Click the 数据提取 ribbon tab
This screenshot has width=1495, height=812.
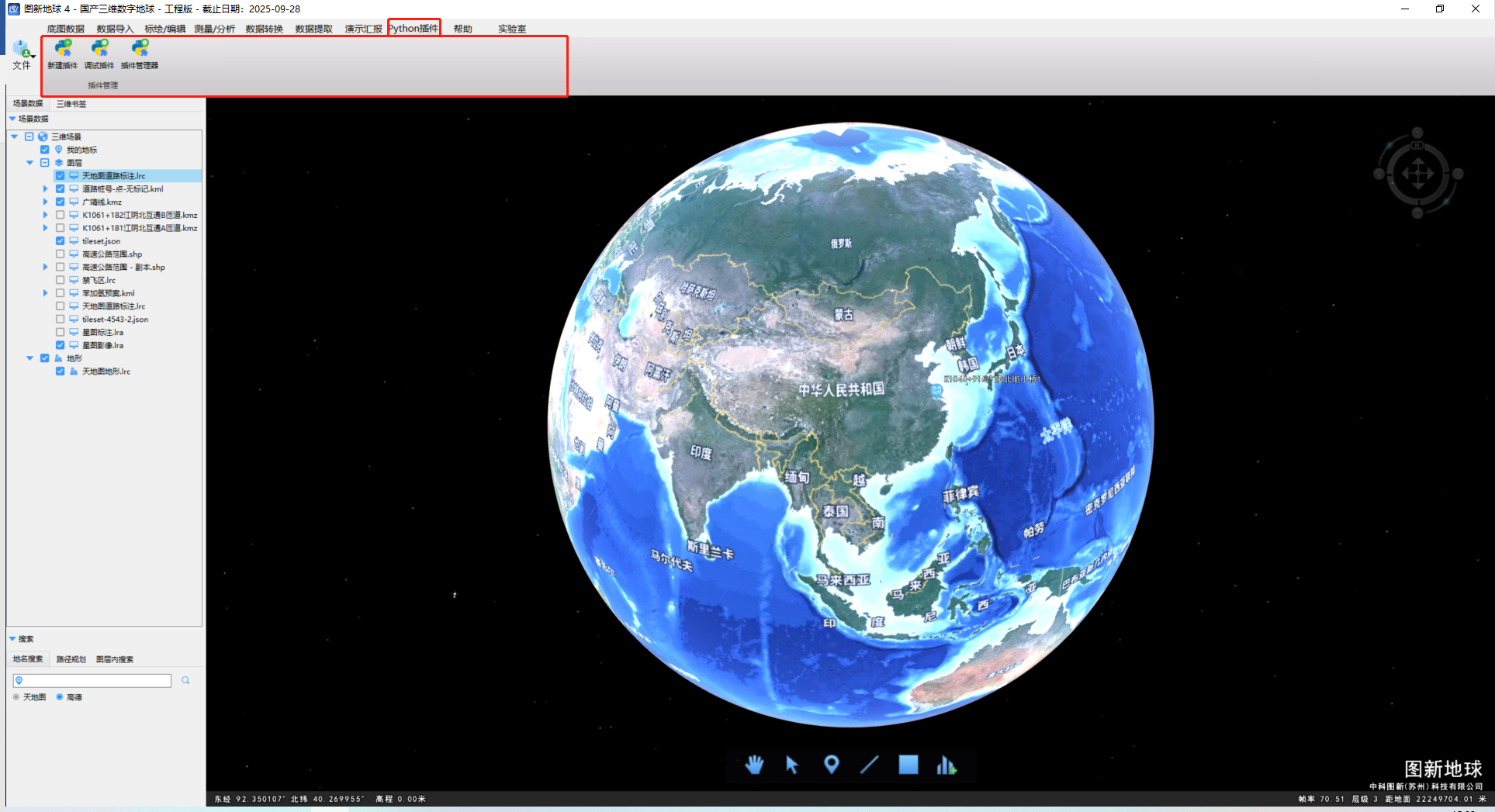tap(314, 29)
